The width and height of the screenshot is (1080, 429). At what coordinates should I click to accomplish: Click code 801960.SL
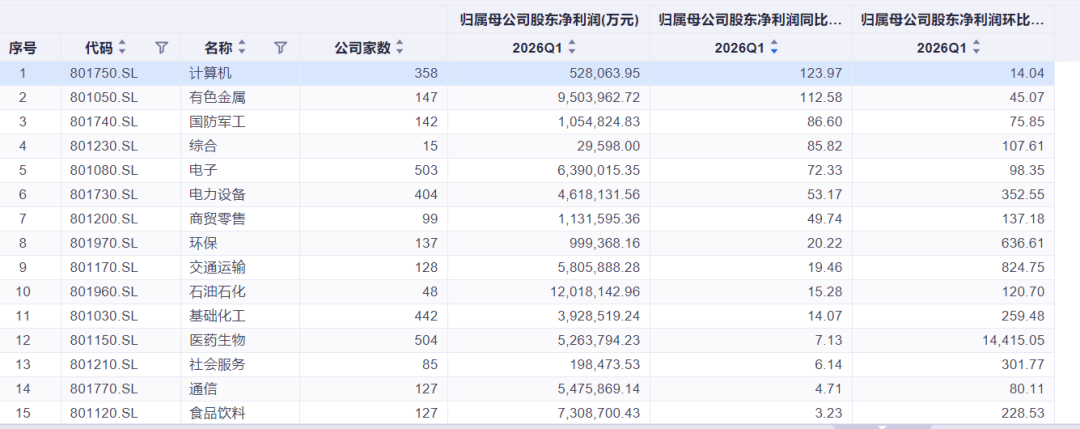[x=104, y=292]
